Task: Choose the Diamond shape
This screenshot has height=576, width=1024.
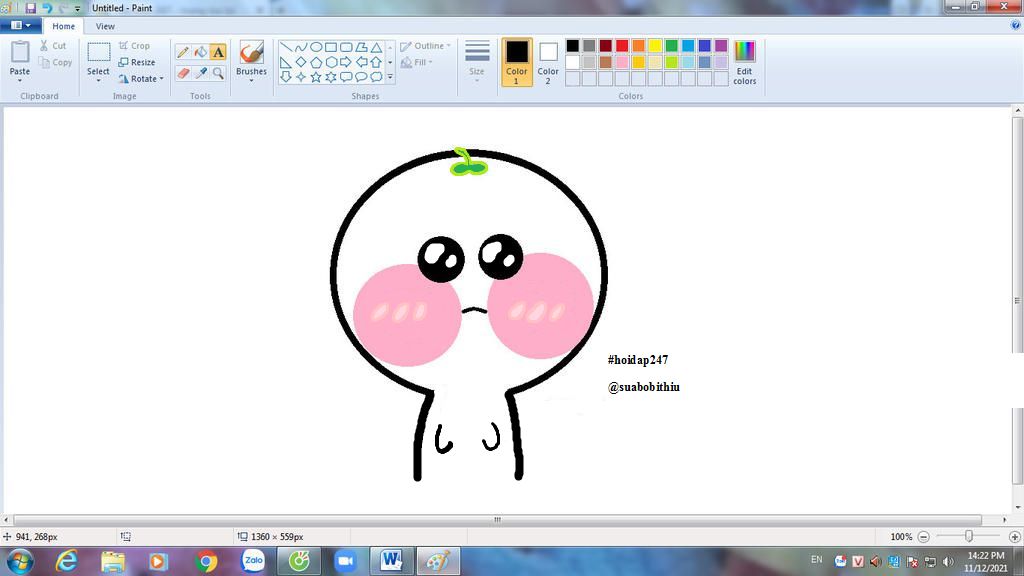Action: (300, 63)
